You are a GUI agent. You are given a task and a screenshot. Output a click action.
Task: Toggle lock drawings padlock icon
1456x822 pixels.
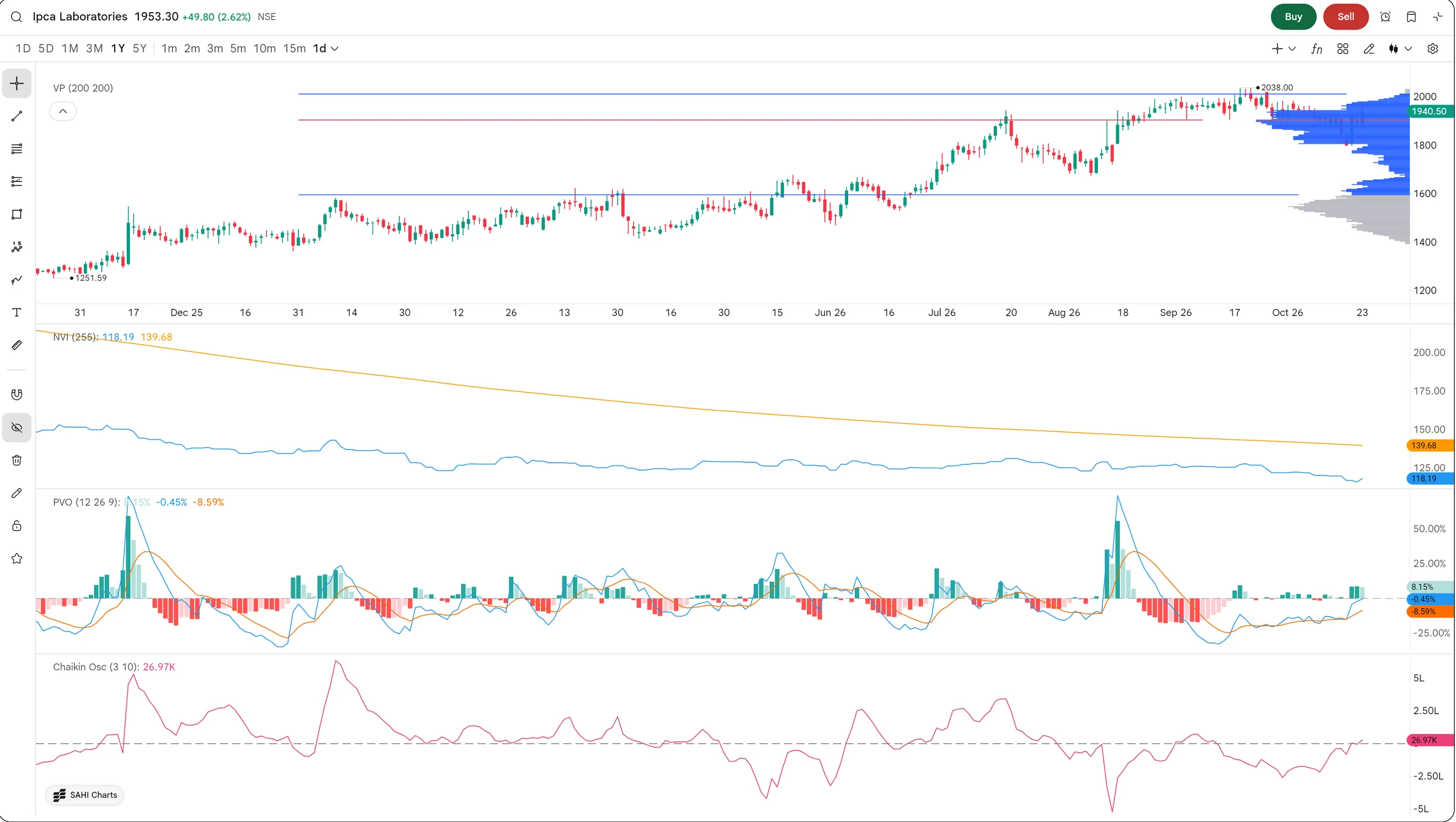coord(17,526)
